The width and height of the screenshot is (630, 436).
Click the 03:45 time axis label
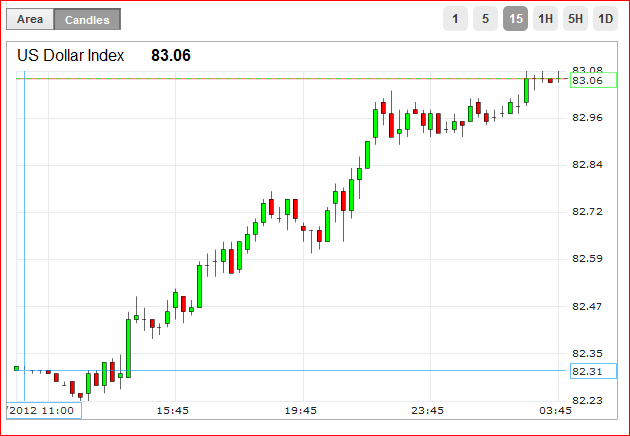tap(555, 411)
